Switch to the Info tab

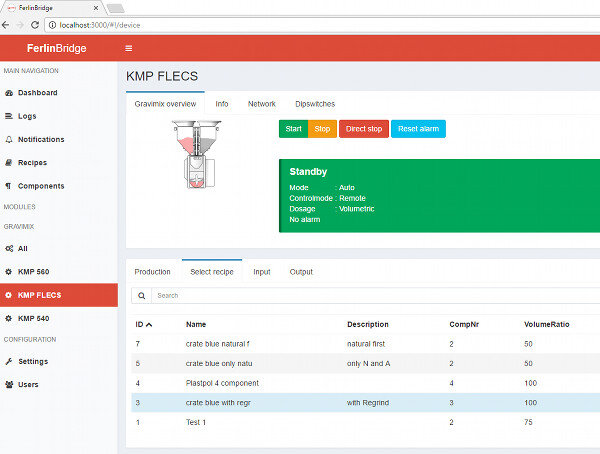click(x=222, y=104)
